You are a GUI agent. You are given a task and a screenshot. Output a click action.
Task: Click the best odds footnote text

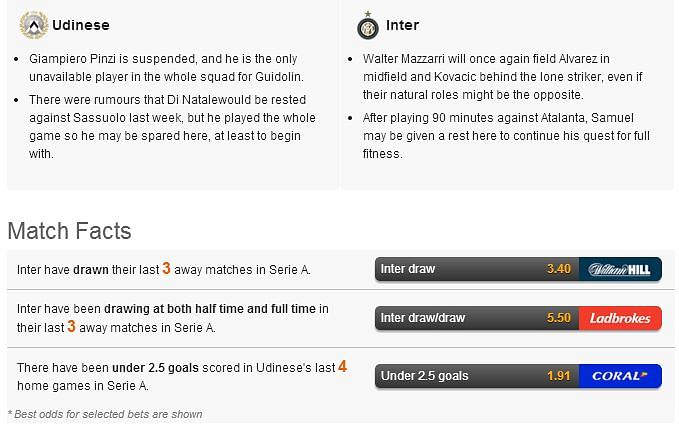105,414
